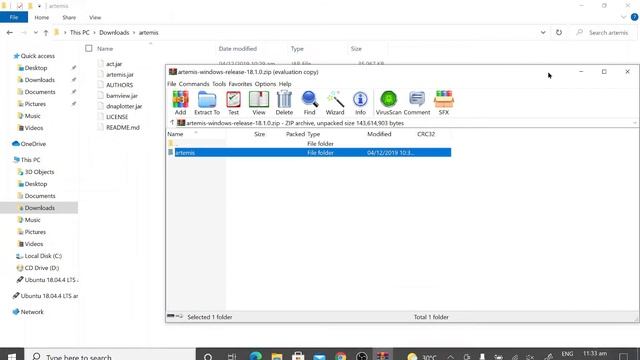Image resolution: width=640 pixels, height=360 pixels.
Task: Open Microsoft Edge from the taskbar
Action: pos(256,356)
